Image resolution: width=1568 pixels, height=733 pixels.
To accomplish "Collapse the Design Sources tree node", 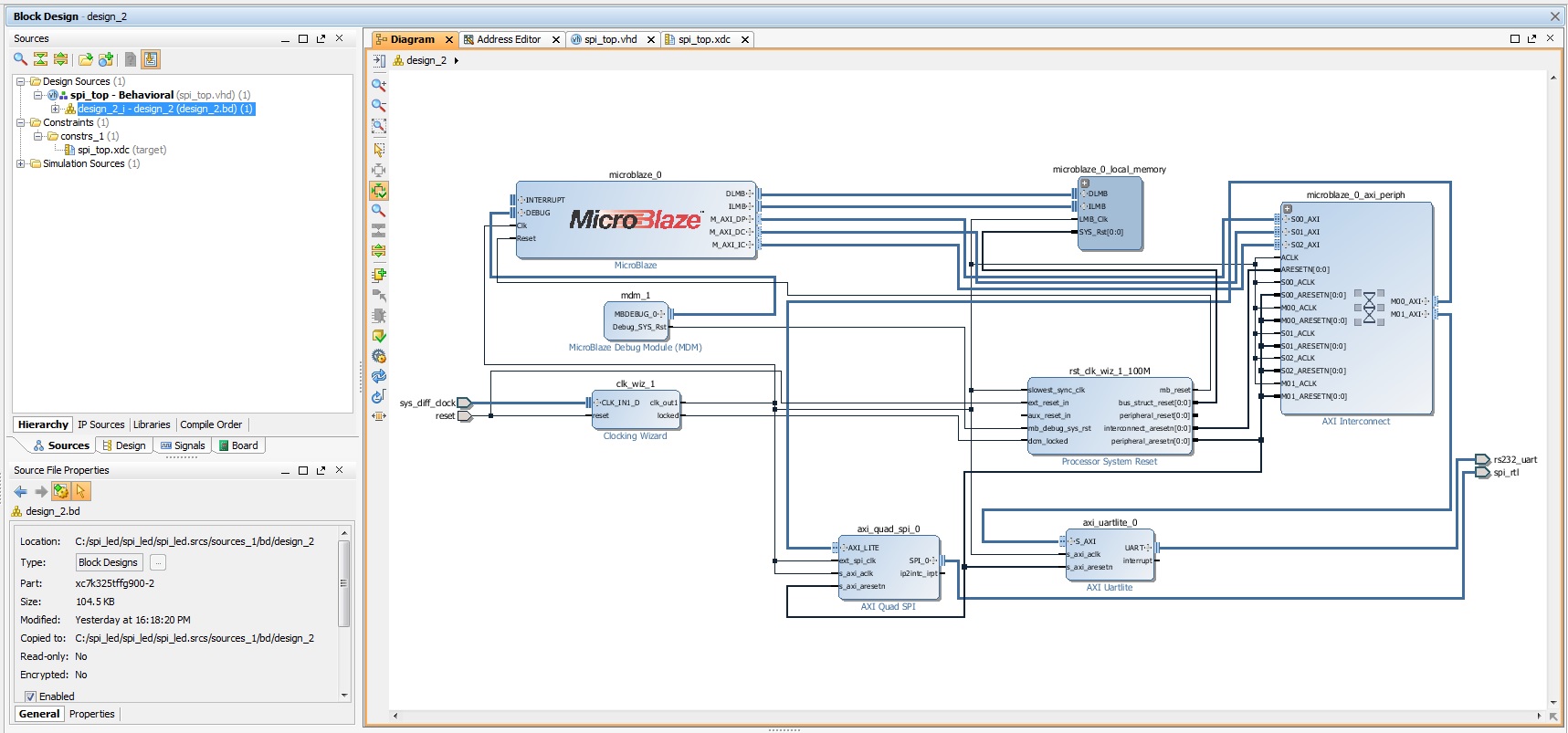I will coord(20,81).
